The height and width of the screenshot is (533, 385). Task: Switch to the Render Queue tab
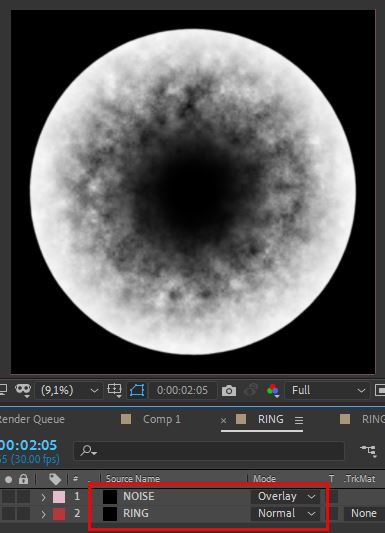(x=31, y=419)
